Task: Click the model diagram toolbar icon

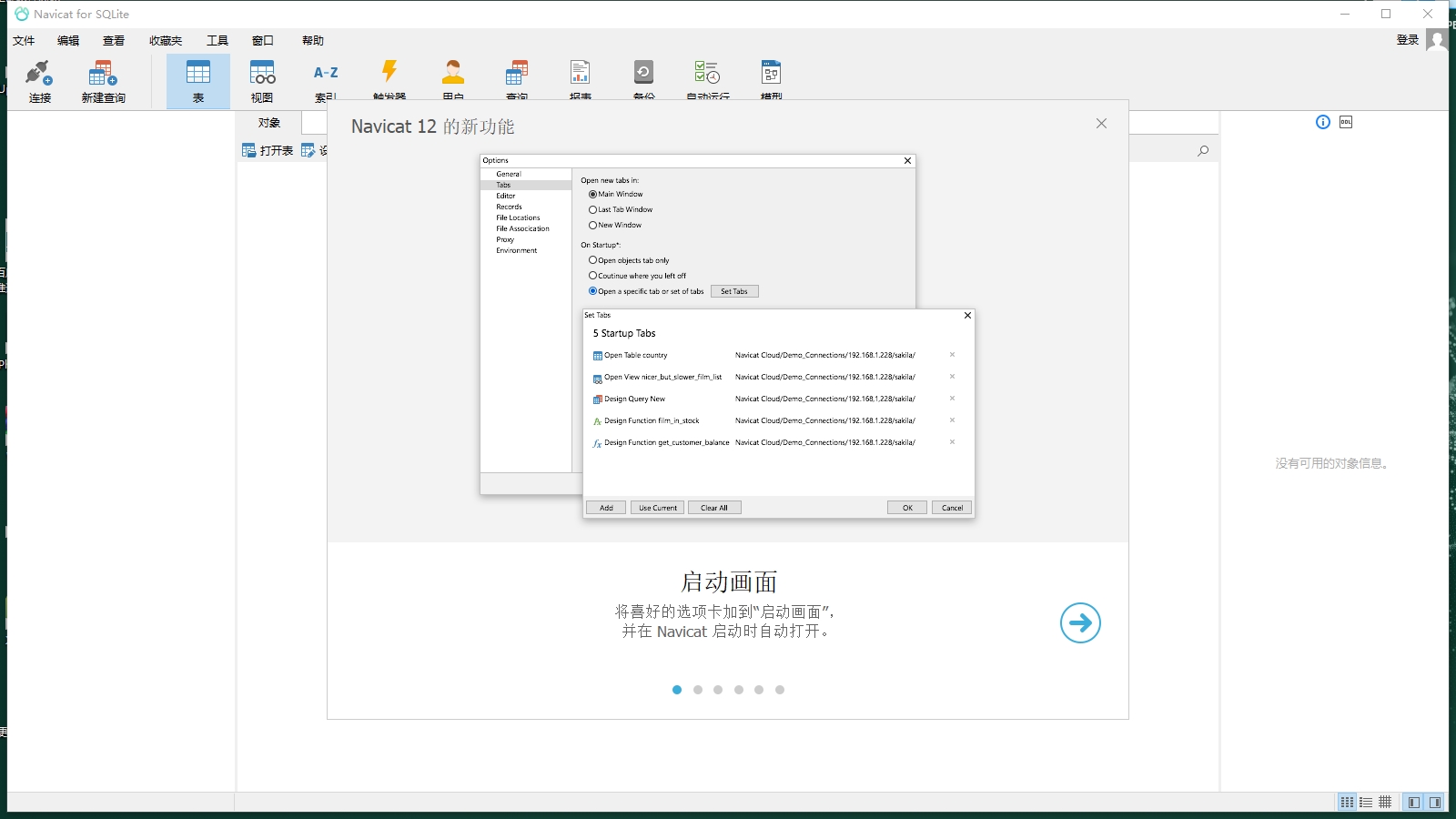Action: tap(772, 72)
